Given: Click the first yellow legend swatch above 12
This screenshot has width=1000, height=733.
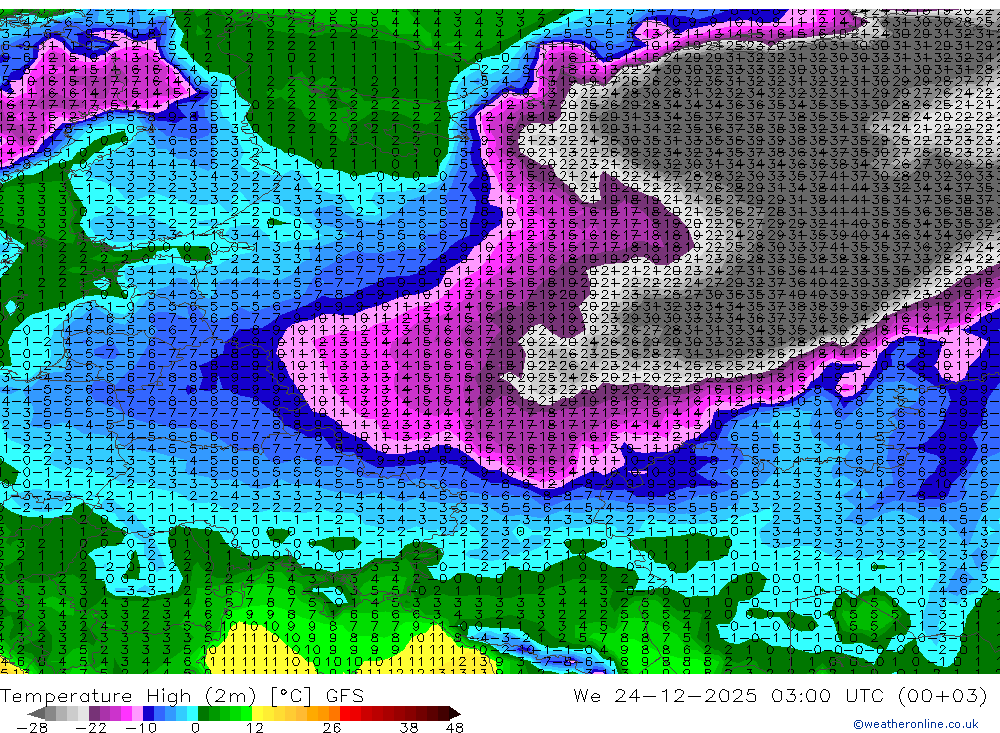Looking at the screenshot, I should click(x=258, y=713).
